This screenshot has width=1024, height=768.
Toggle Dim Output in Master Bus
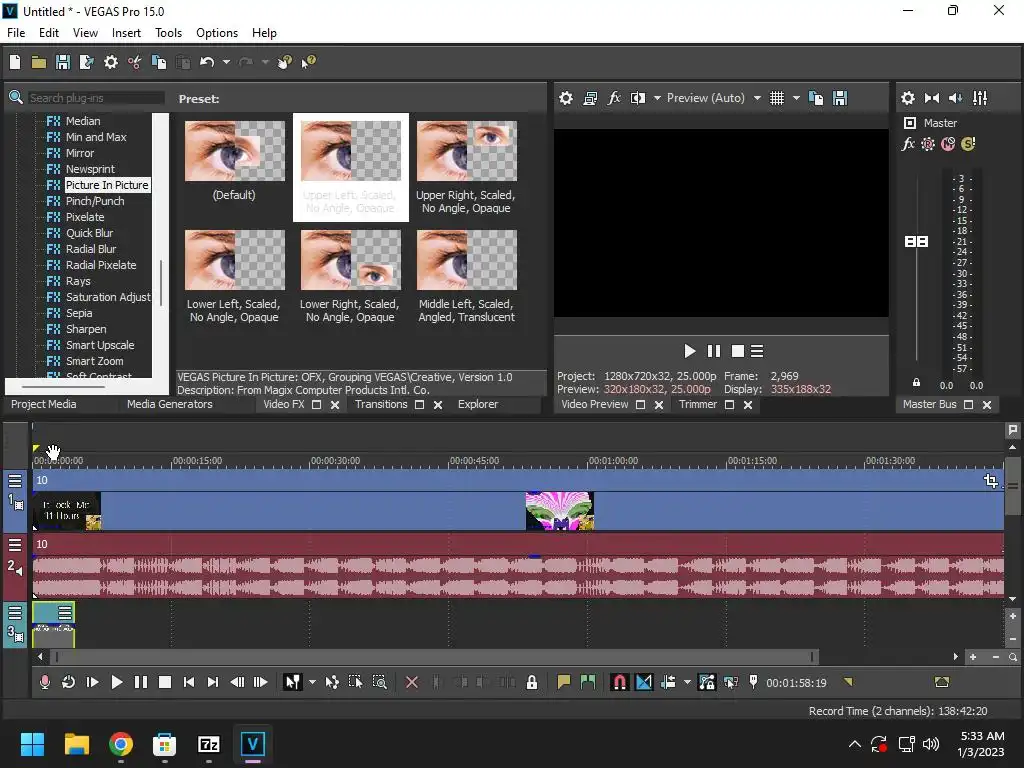coord(955,98)
